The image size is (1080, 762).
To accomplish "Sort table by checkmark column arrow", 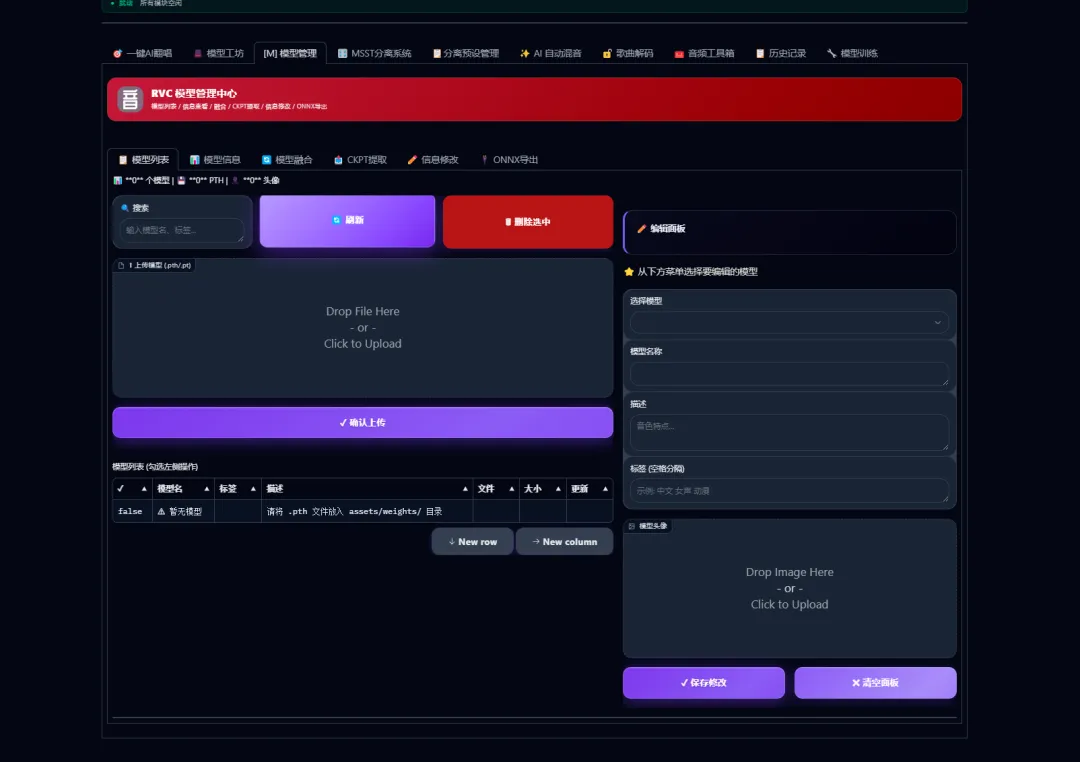I will coord(144,489).
